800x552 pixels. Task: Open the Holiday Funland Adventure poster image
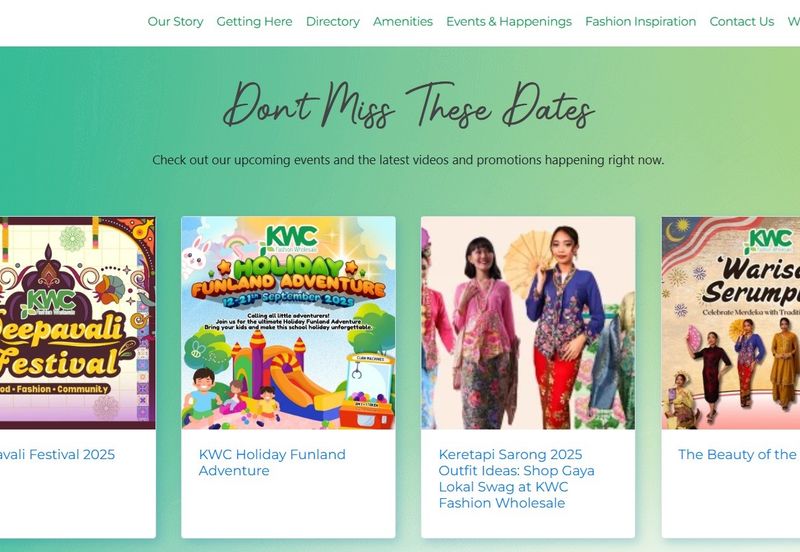pos(288,323)
